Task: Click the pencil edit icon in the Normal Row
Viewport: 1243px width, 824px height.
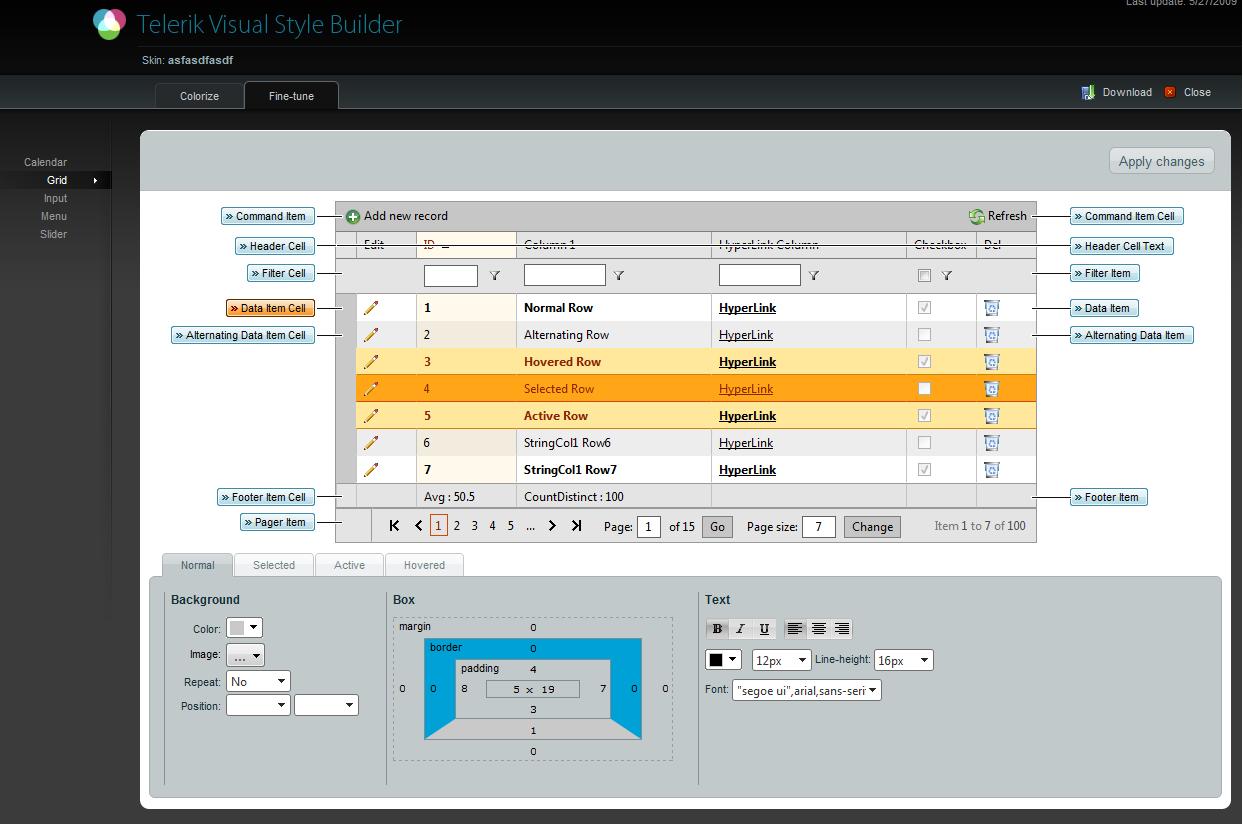Action: (x=371, y=308)
